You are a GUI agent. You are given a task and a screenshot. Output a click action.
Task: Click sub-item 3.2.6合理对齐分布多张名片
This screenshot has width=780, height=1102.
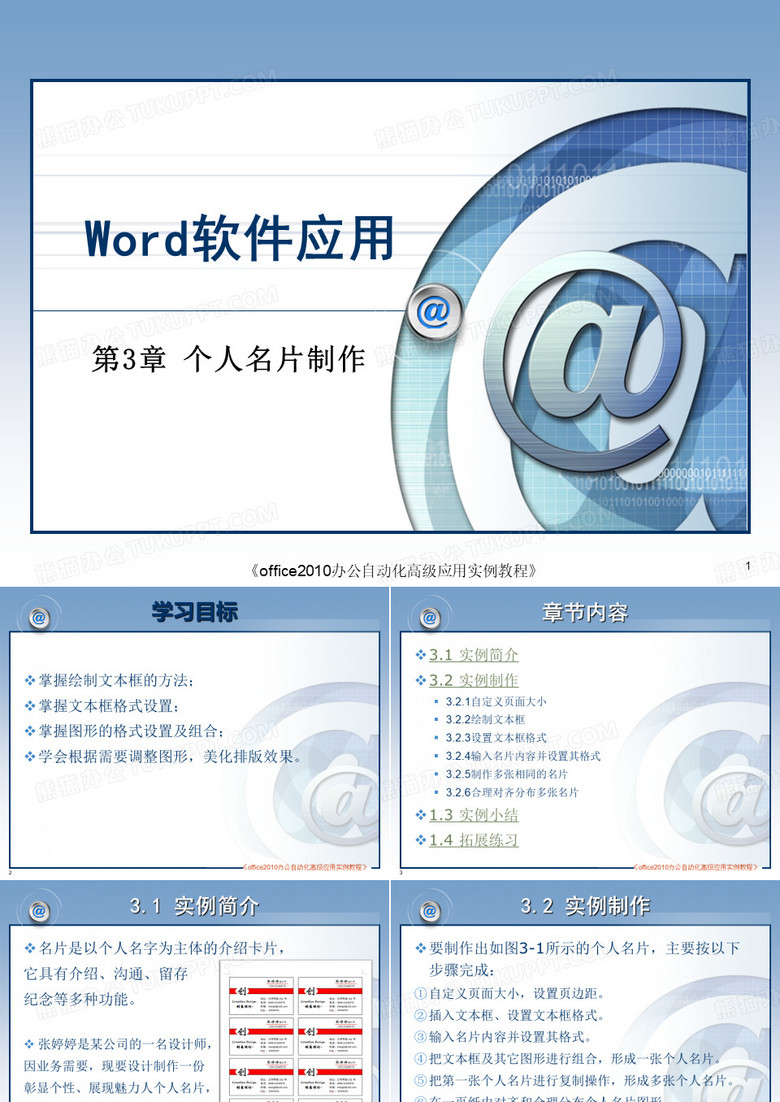tap(512, 793)
